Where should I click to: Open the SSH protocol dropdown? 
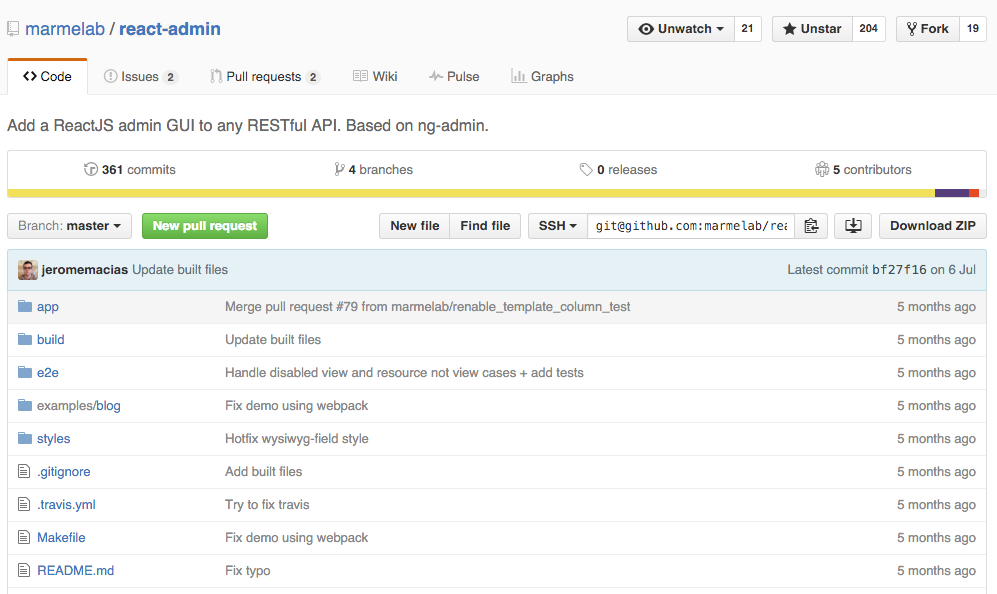[x=558, y=226]
